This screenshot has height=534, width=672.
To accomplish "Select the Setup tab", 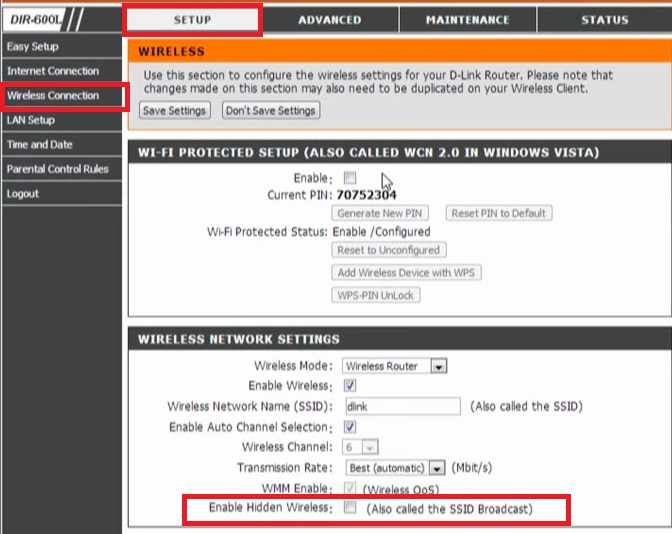I will tap(192, 20).
